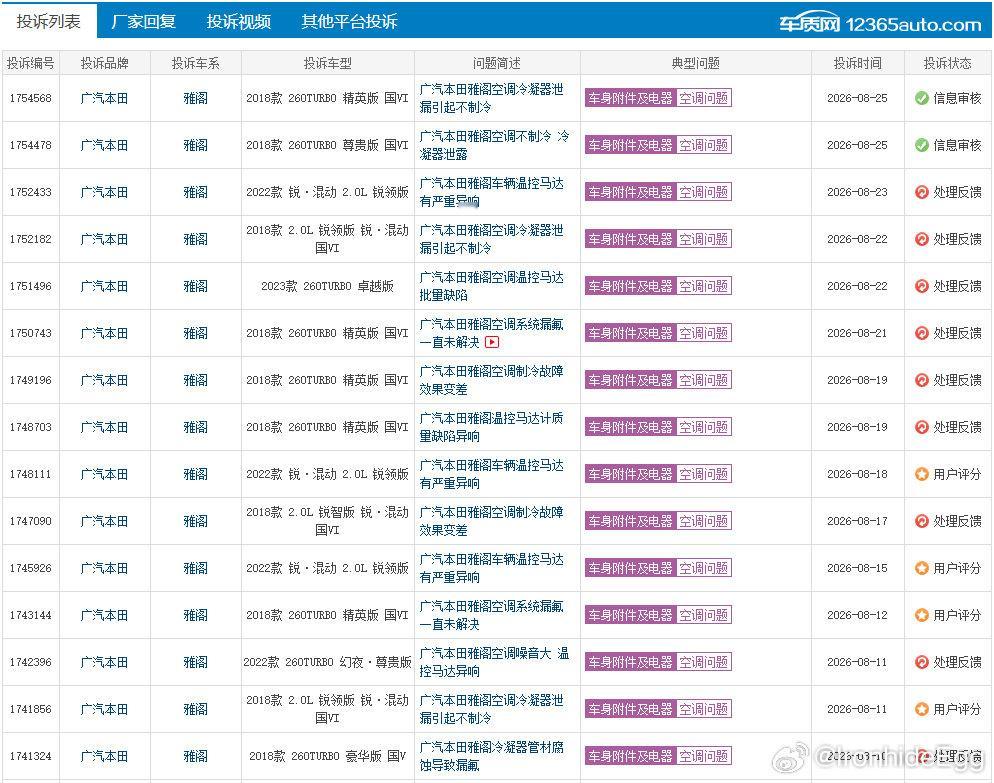
Task: Open the 投诉列表 tab
Action: [x=48, y=21]
